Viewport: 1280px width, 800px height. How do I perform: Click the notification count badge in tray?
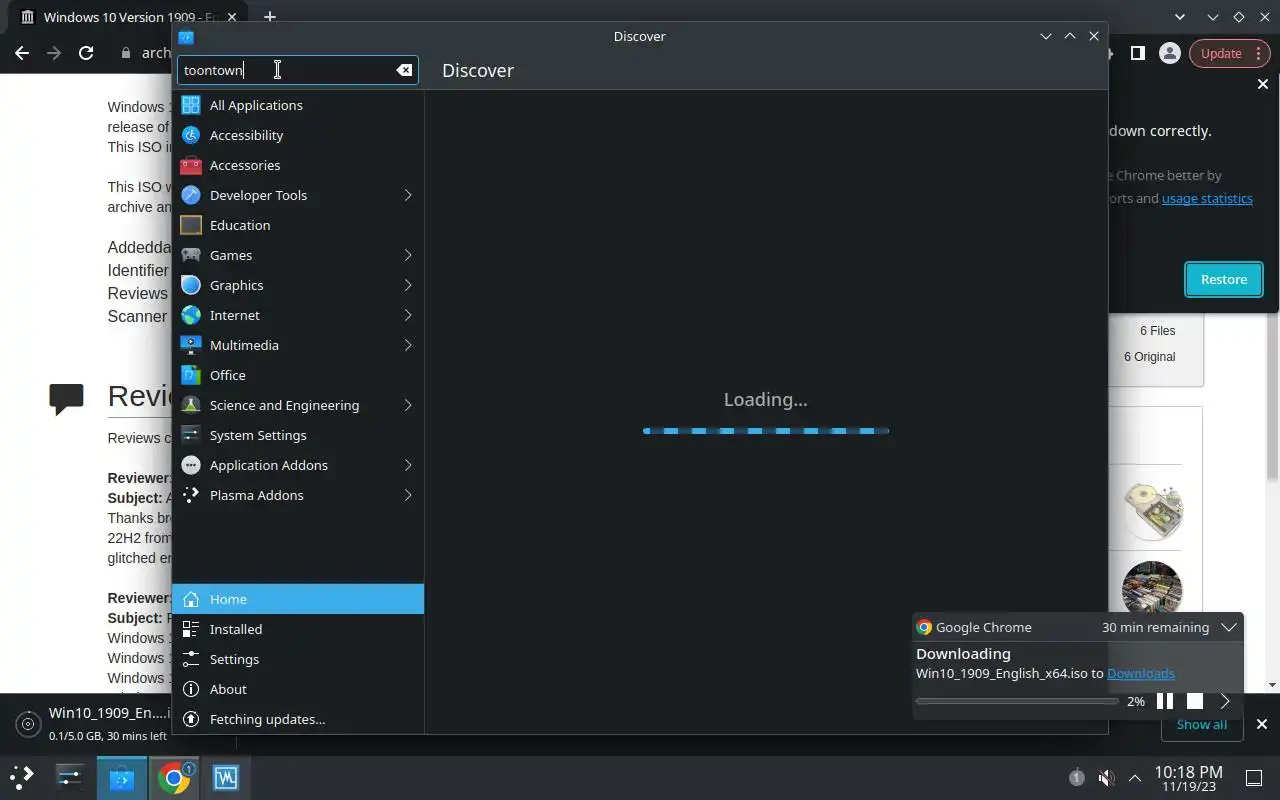[x=1077, y=777]
